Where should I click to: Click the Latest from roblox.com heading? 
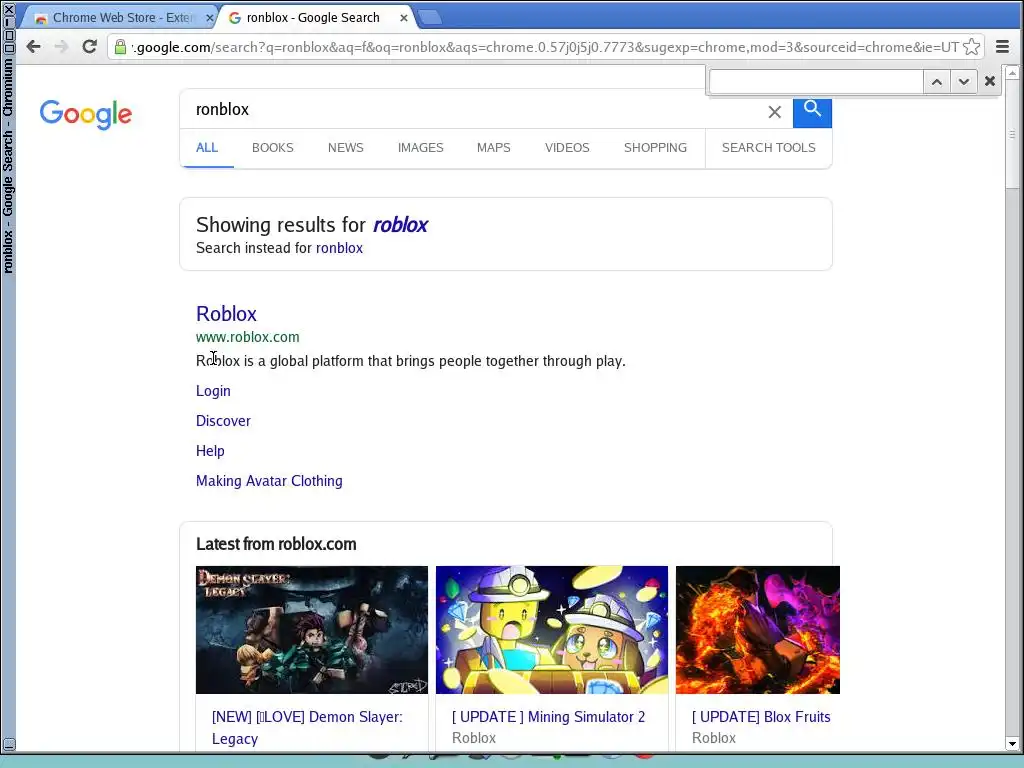pos(276,544)
